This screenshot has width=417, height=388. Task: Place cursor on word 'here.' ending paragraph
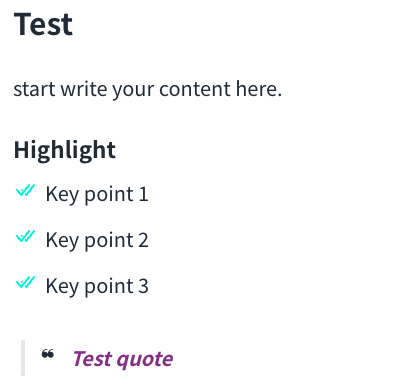click(259, 89)
